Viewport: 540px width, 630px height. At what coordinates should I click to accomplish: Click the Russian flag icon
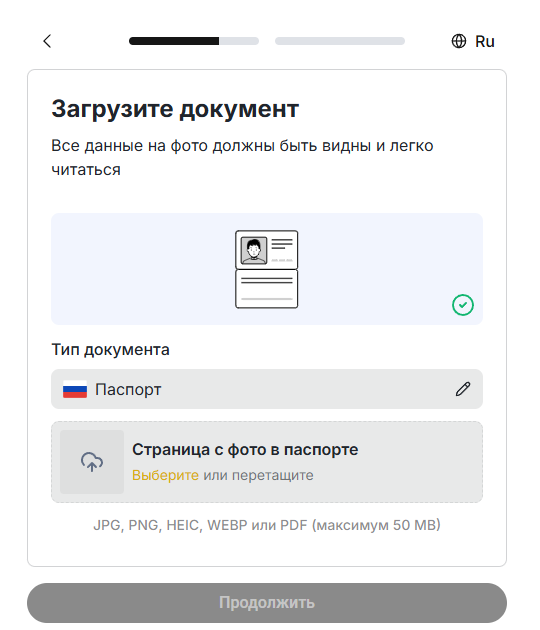(75, 389)
